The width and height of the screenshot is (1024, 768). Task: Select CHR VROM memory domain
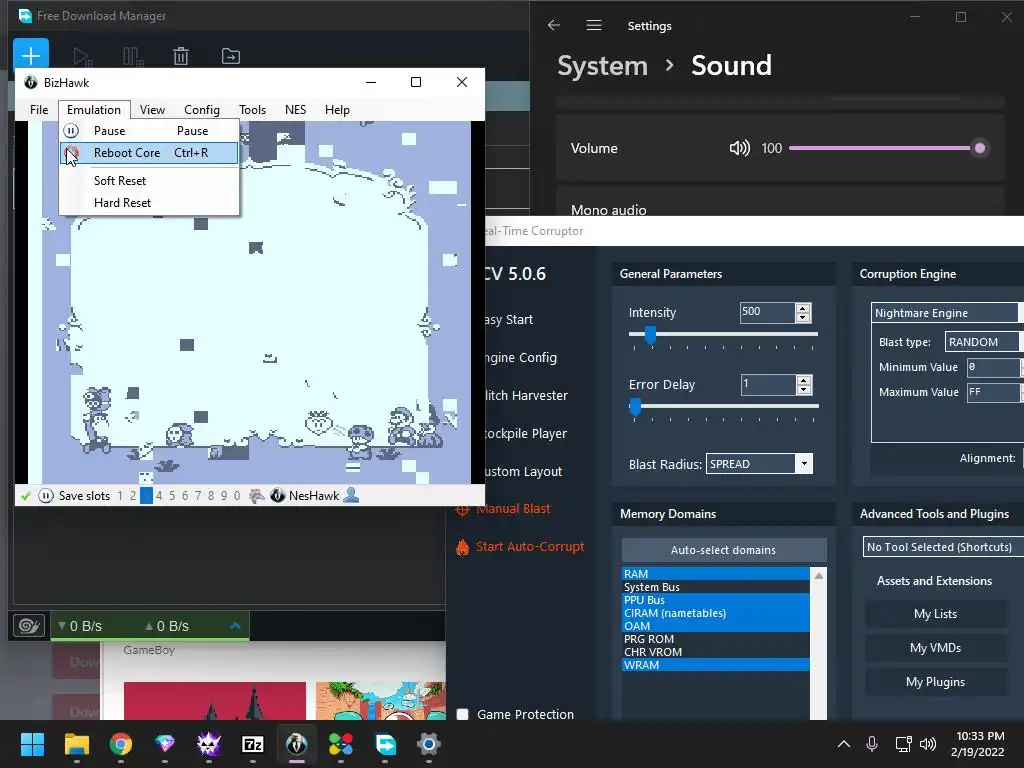pyautogui.click(x=716, y=652)
